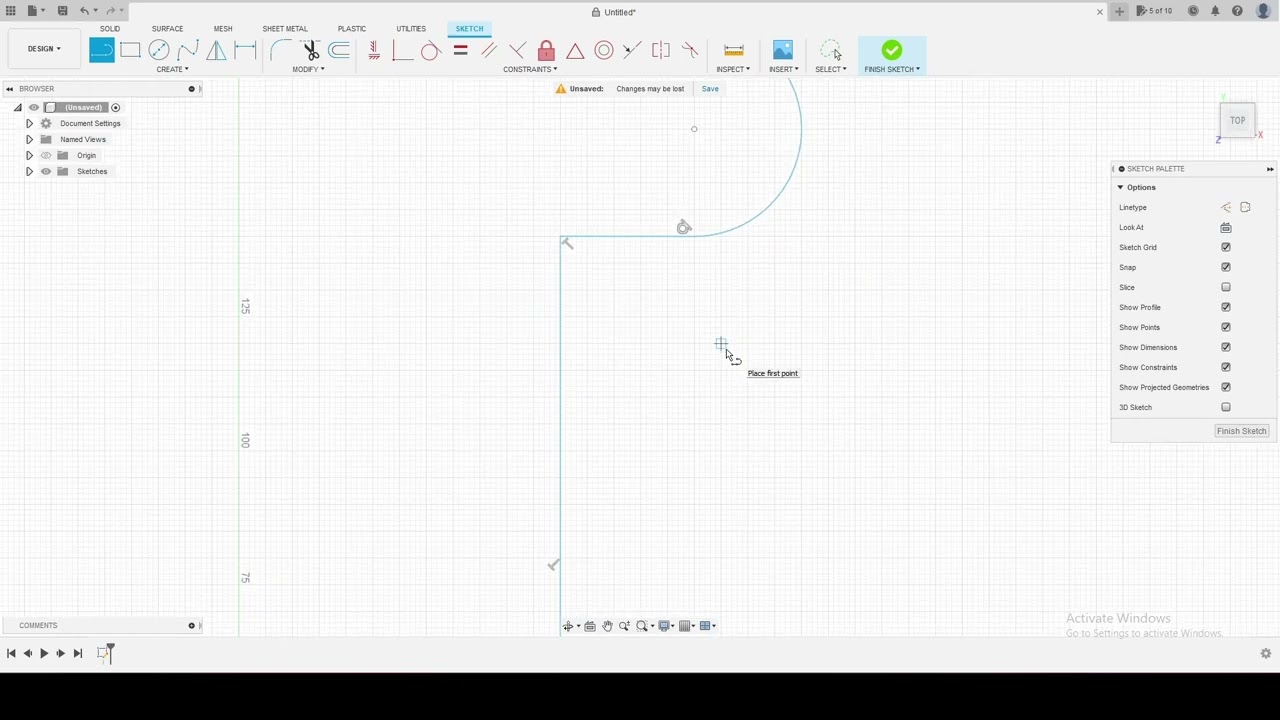Open the MODIFY dropdown menu

(x=308, y=69)
